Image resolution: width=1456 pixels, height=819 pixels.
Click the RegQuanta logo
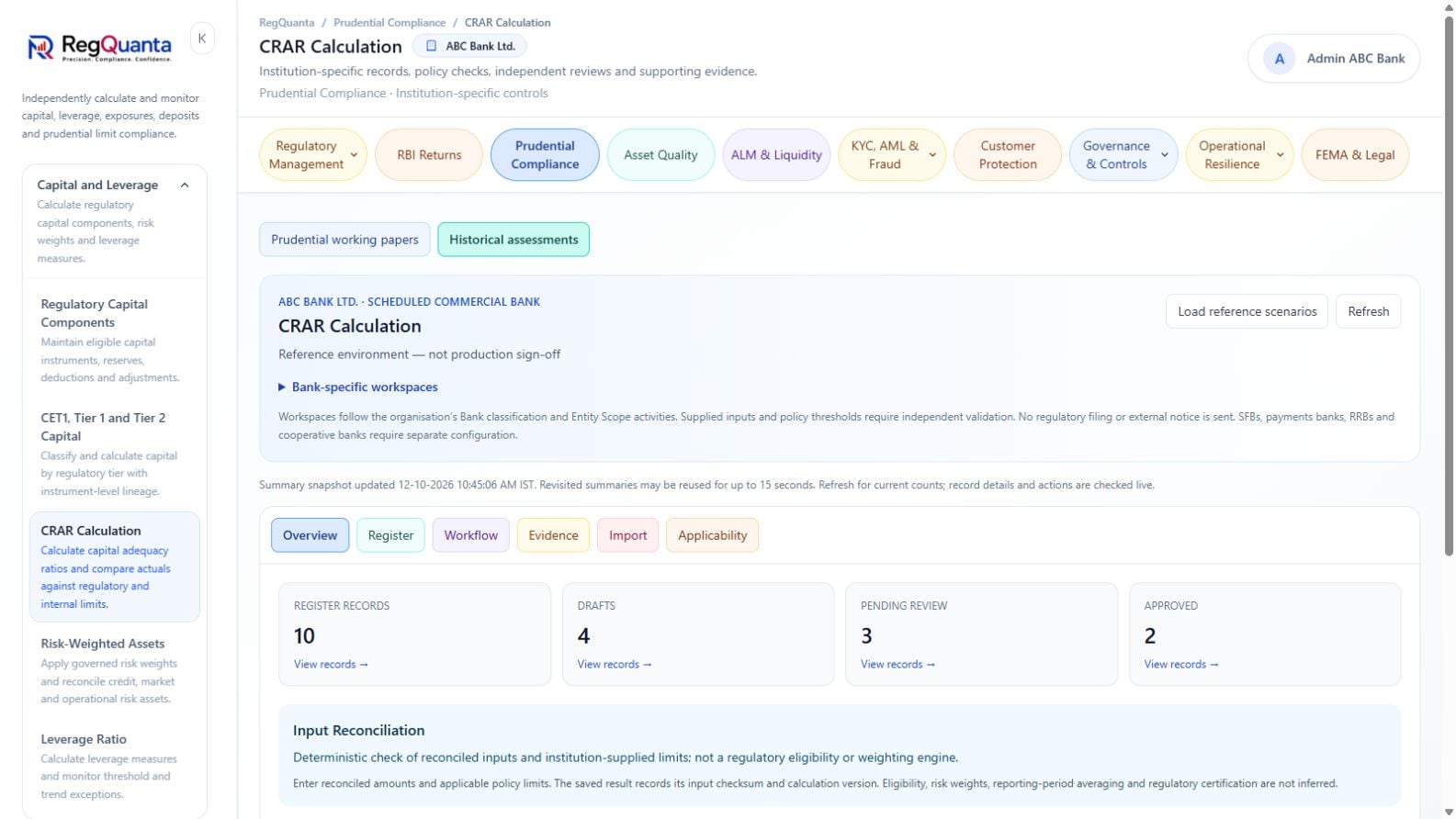tap(99, 47)
